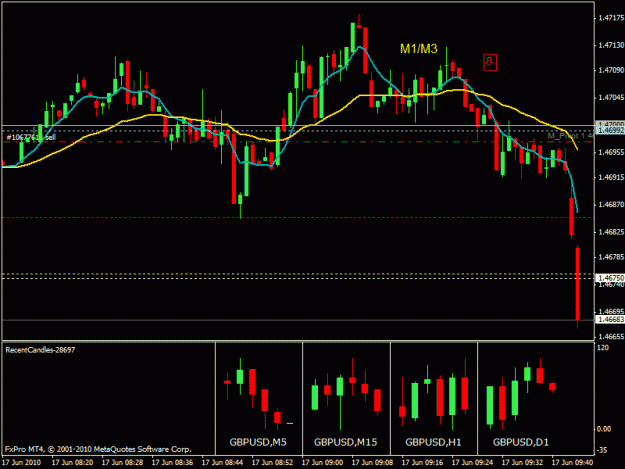Click the 1.47130 price scale value

(x=611, y=45)
